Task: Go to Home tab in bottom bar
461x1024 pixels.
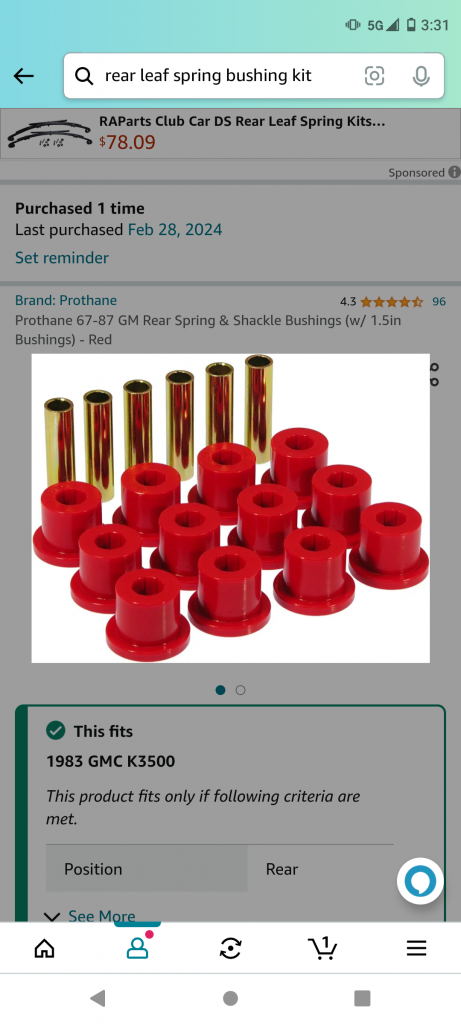Action: pyautogui.click(x=44, y=948)
